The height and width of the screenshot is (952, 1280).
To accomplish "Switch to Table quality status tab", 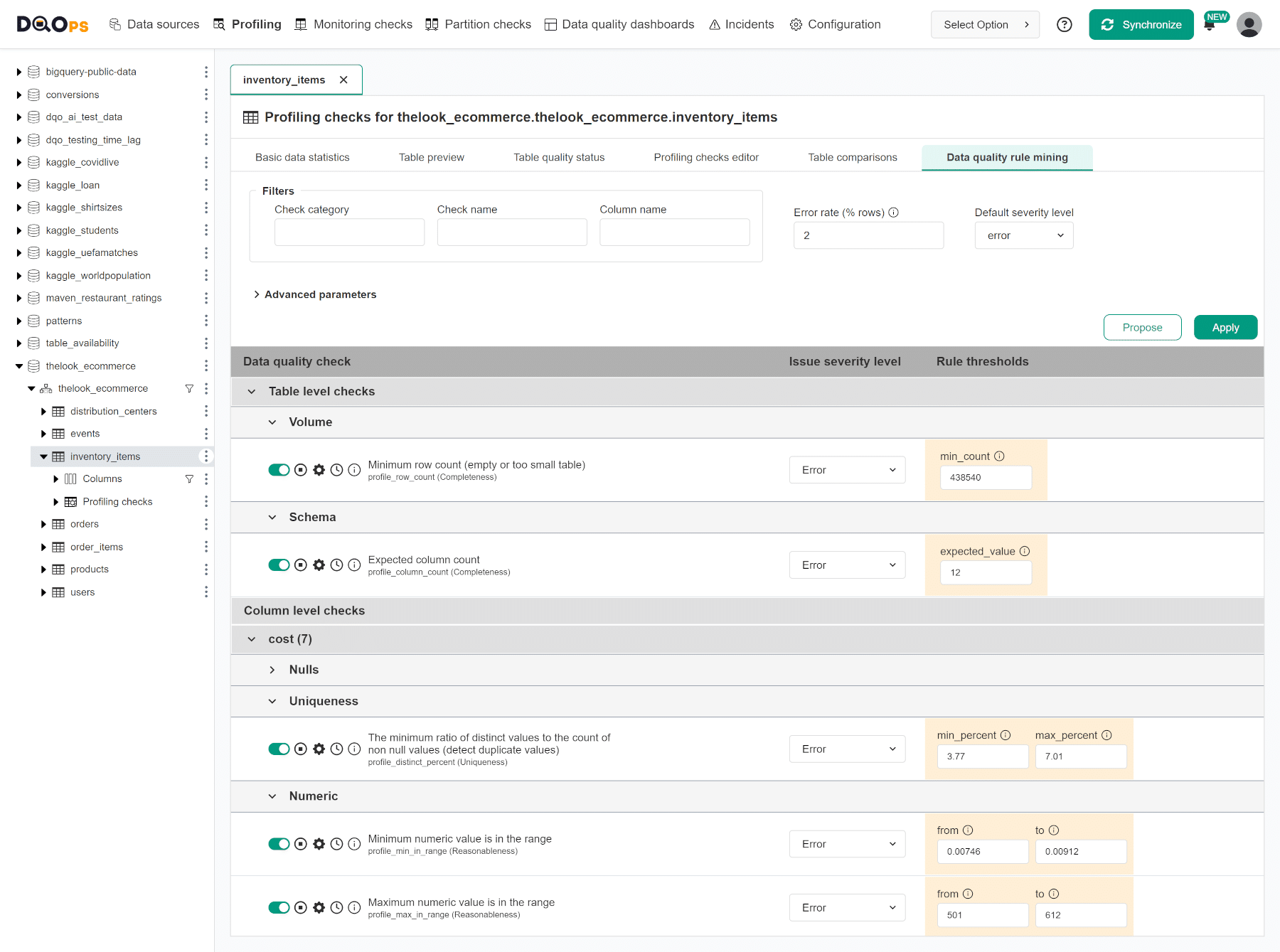I will pos(559,157).
